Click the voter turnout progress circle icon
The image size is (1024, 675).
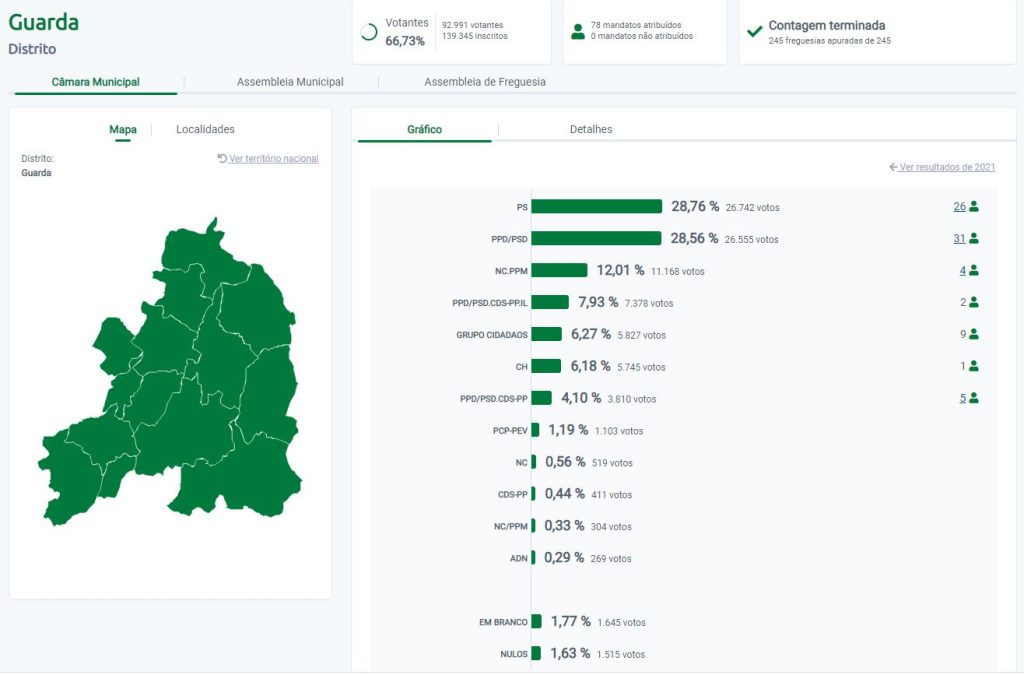click(x=369, y=32)
